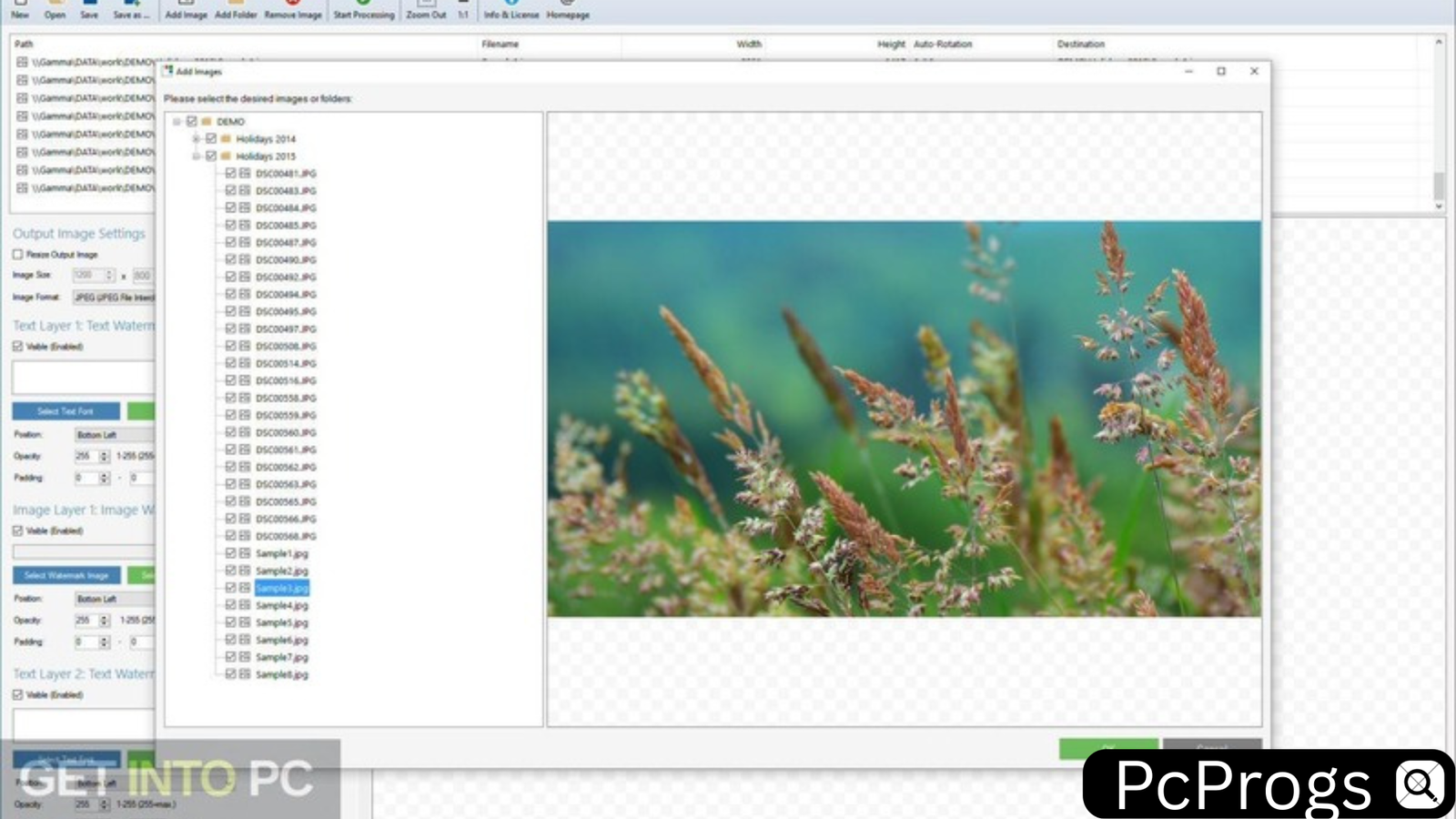This screenshot has height=819, width=1456.
Task: Click the image file icon of Sample5.jpg
Action: (x=245, y=622)
